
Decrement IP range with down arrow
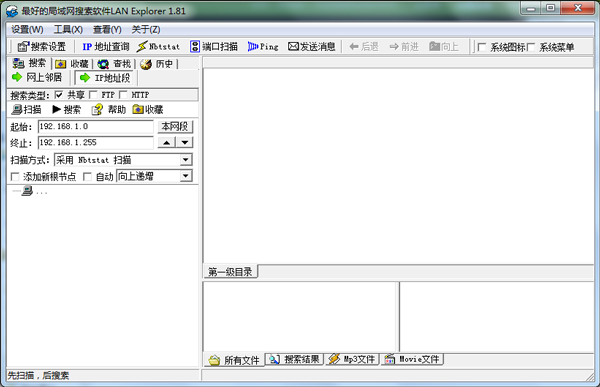point(185,143)
